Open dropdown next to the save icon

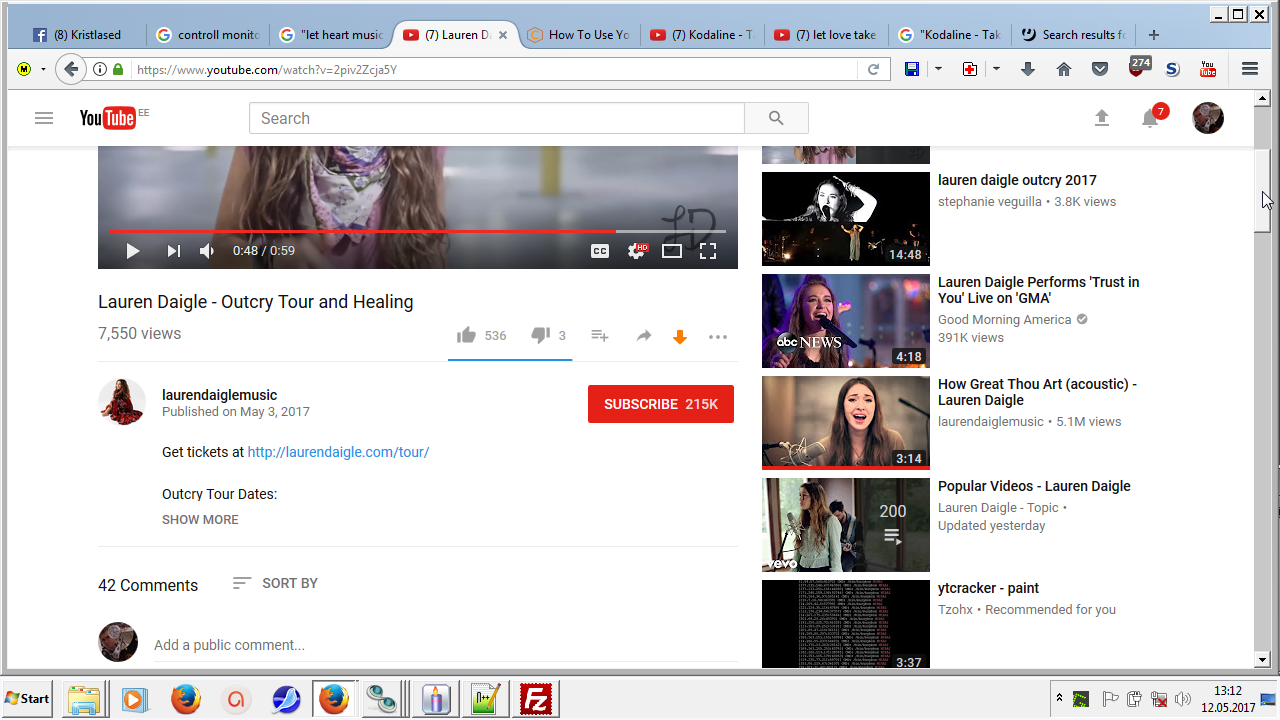click(938, 69)
